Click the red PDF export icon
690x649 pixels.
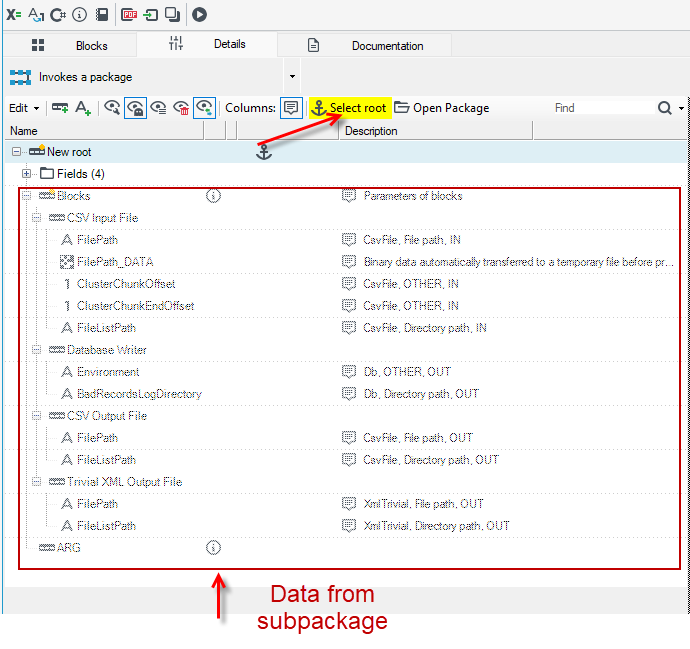(x=129, y=15)
